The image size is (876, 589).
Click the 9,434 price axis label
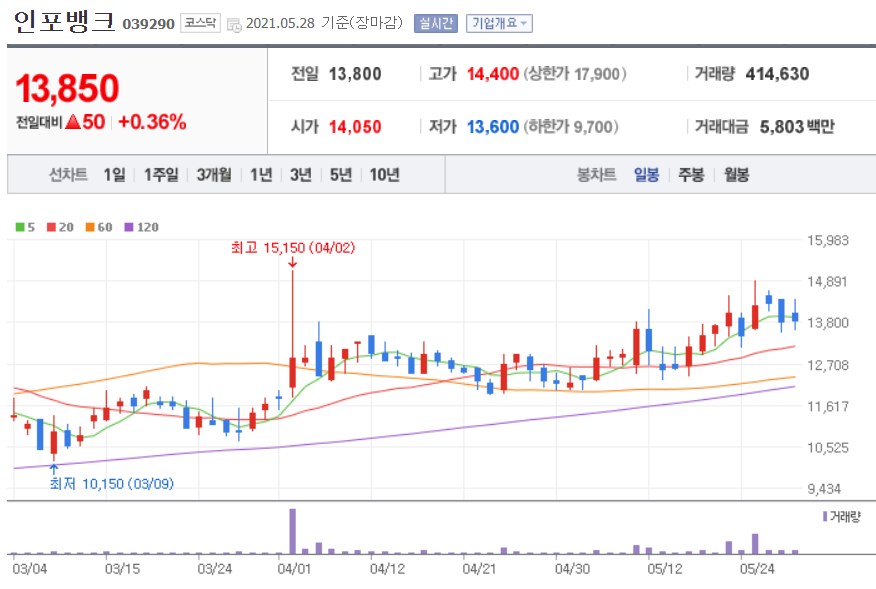tap(824, 489)
